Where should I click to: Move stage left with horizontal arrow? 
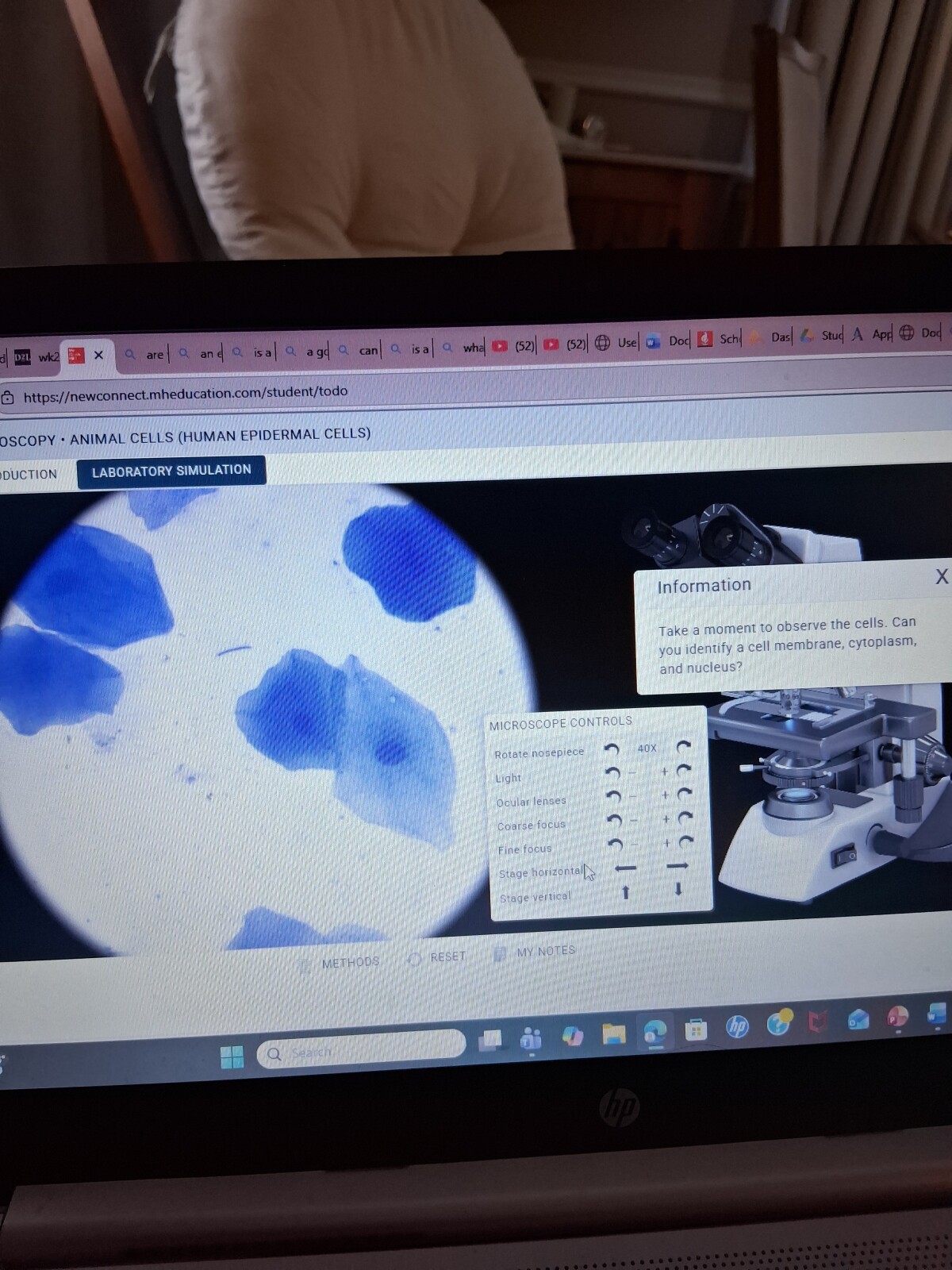625,868
